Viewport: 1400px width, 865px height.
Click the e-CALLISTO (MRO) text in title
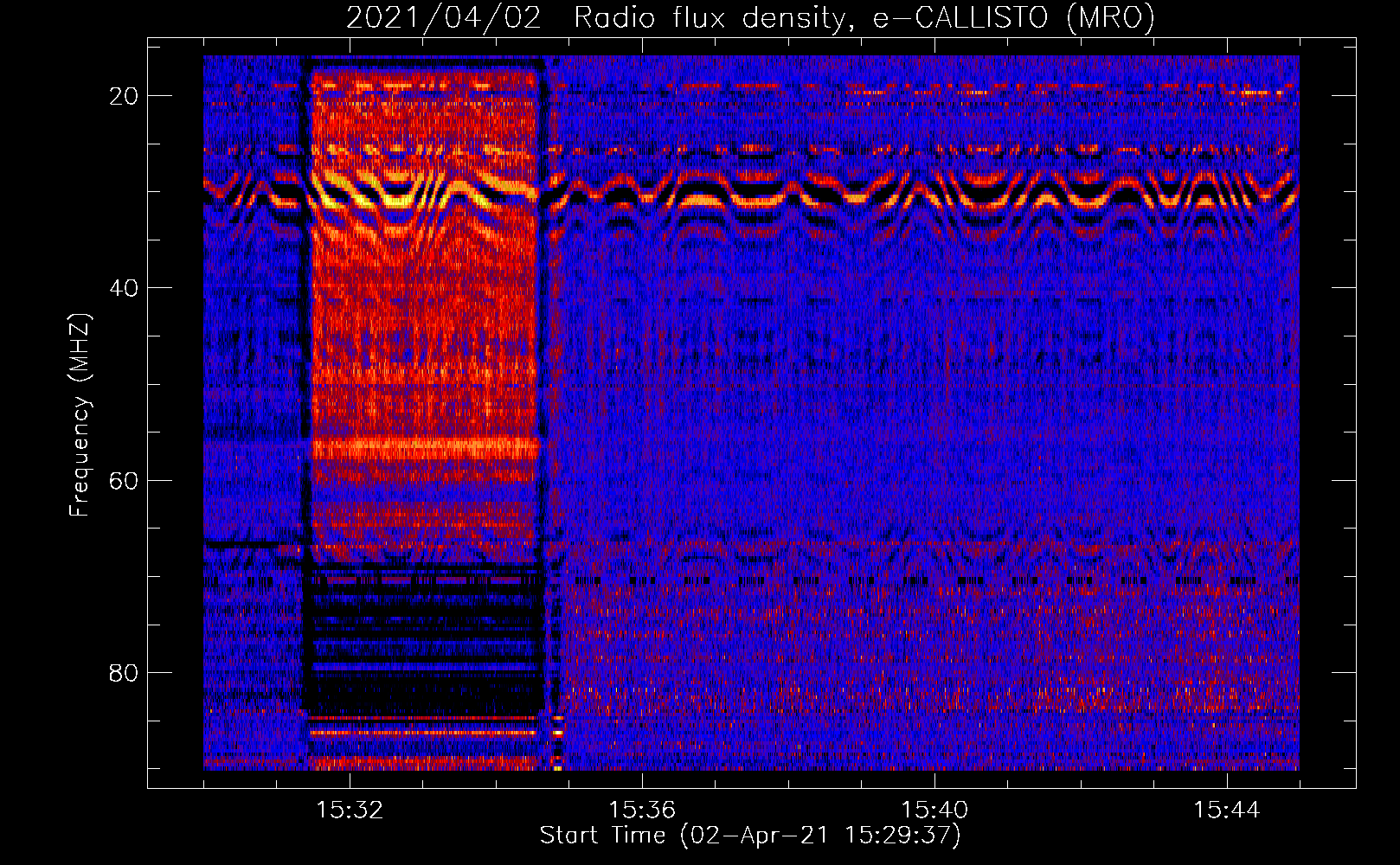tap(1013, 18)
